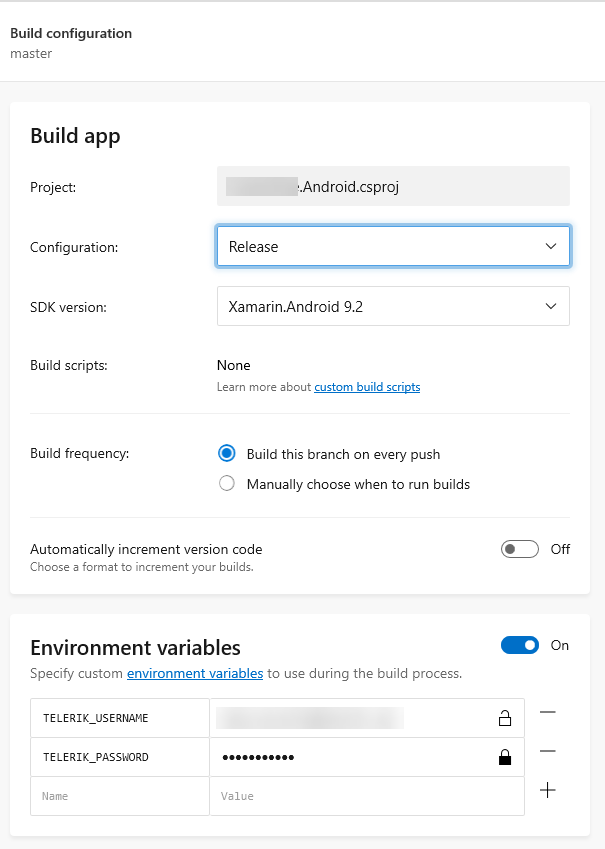Viewport: 605px width, 849px height.
Task: Turn off the Environment variables switch
Action: tap(520, 645)
